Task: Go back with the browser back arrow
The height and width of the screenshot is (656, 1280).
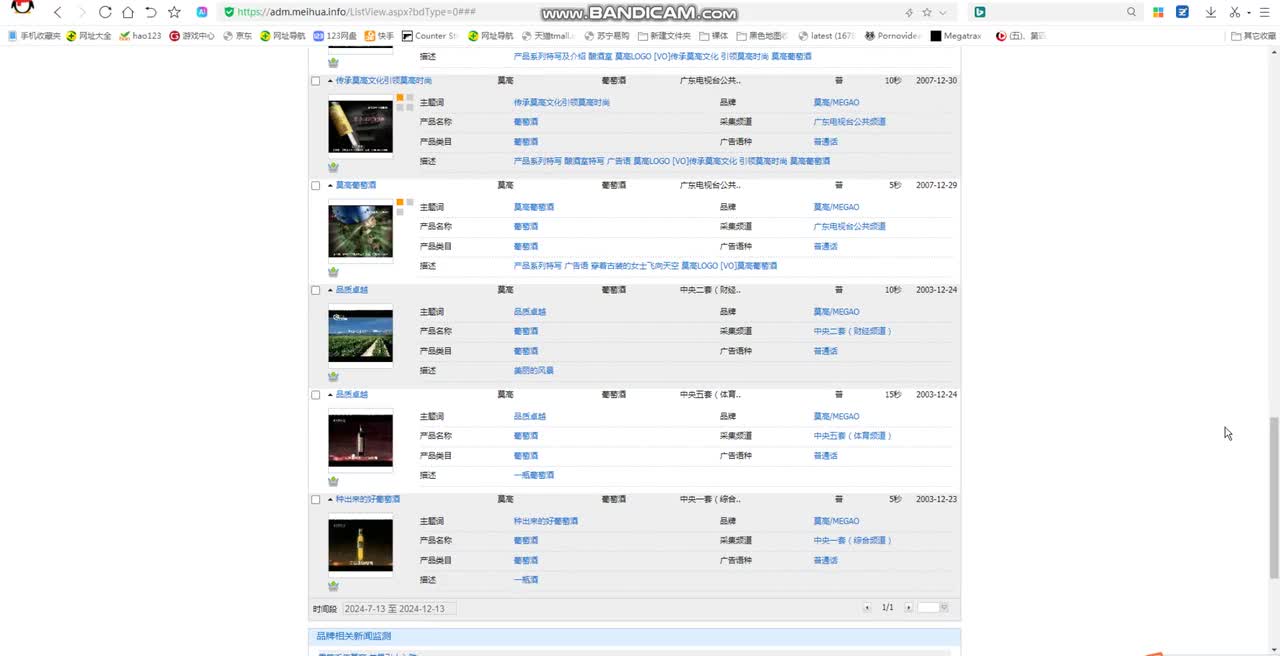Action: pyautogui.click(x=57, y=12)
